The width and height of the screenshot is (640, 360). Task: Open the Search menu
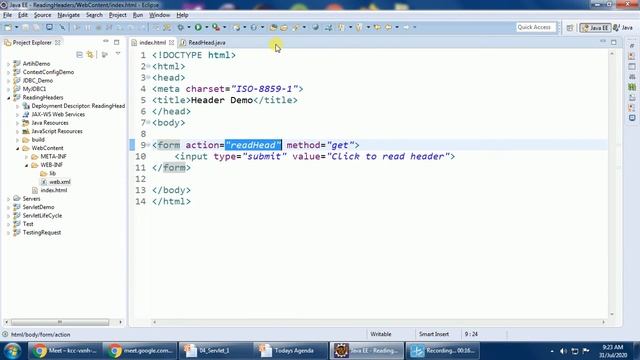(x=94, y=15)
